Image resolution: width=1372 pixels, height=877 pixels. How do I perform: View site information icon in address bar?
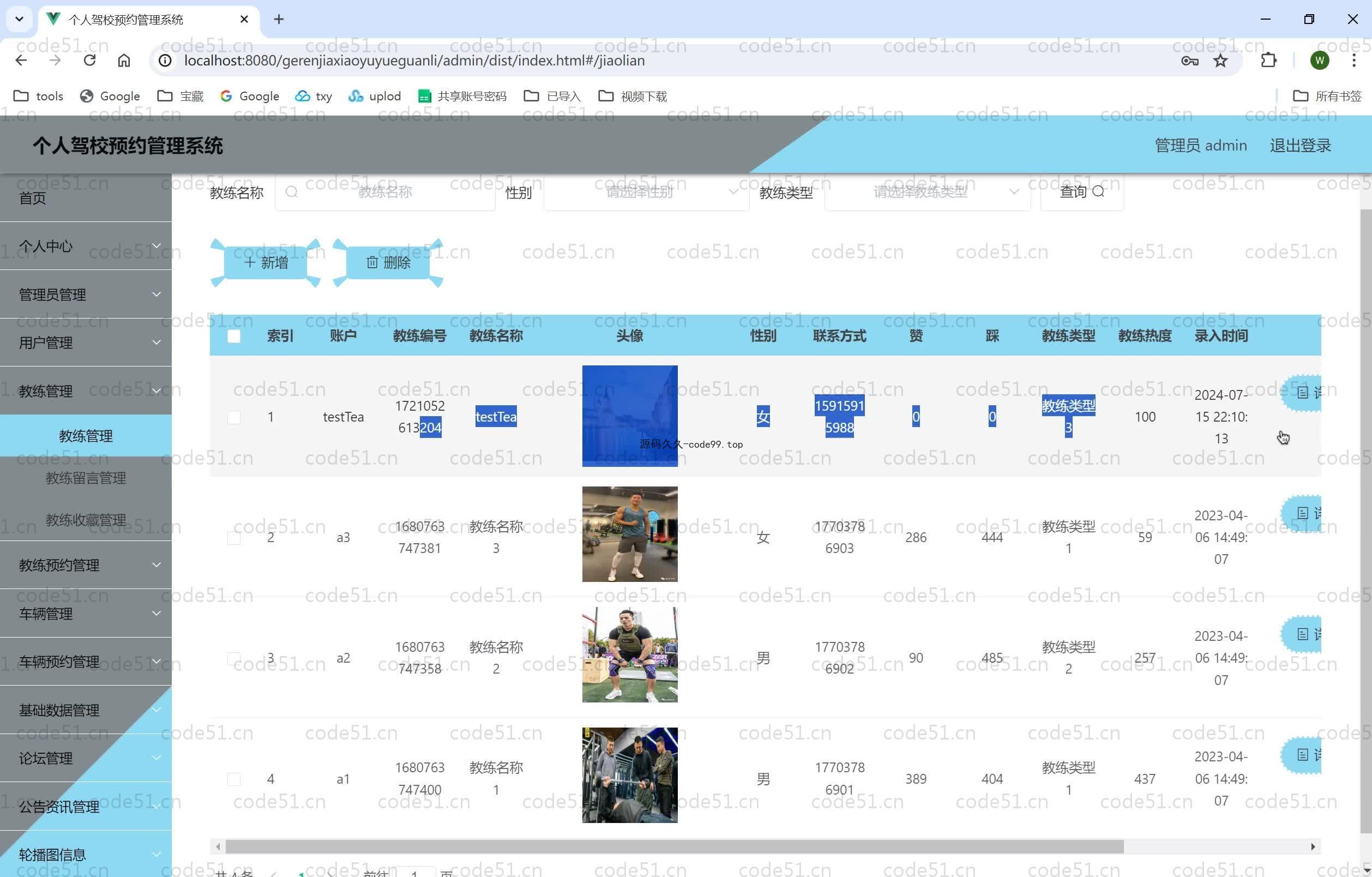165,61
